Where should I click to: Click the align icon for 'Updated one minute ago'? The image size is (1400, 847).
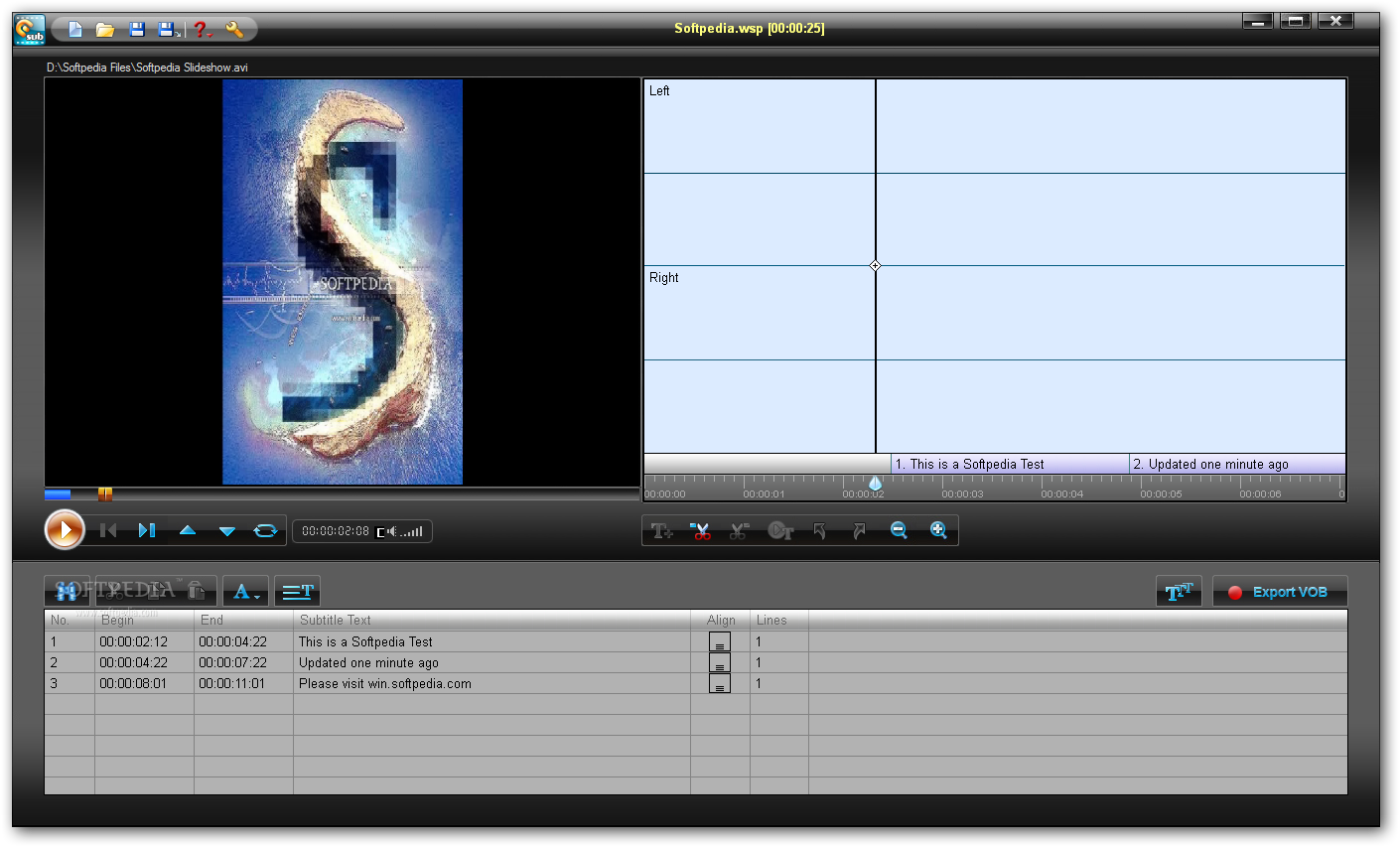(x=720, y=663)
